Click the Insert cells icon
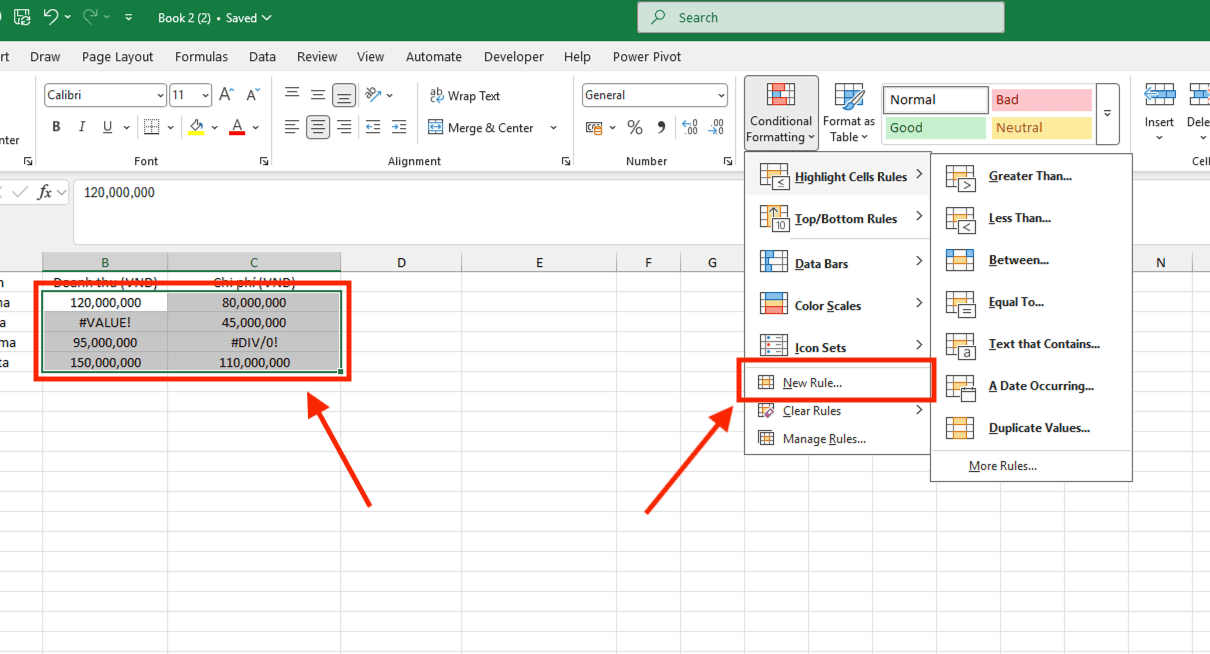 click(x=1160, y=95)
